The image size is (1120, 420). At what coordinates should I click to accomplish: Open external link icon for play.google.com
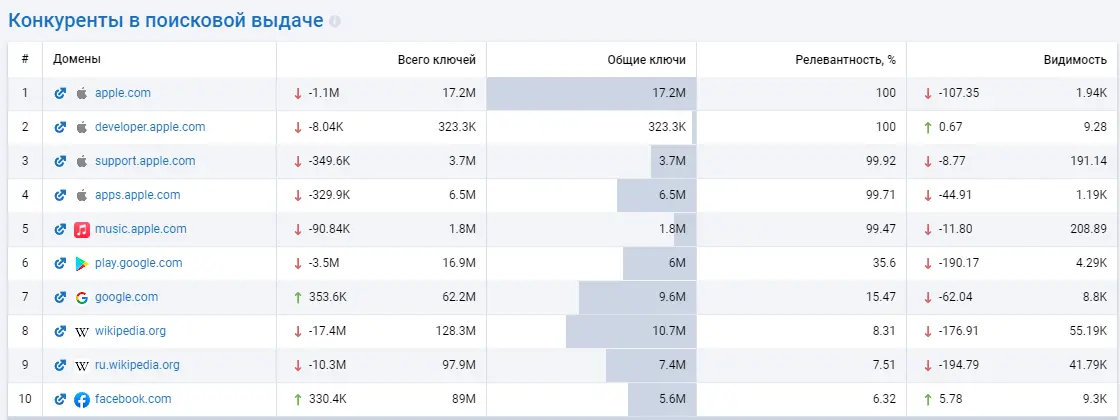60,263
